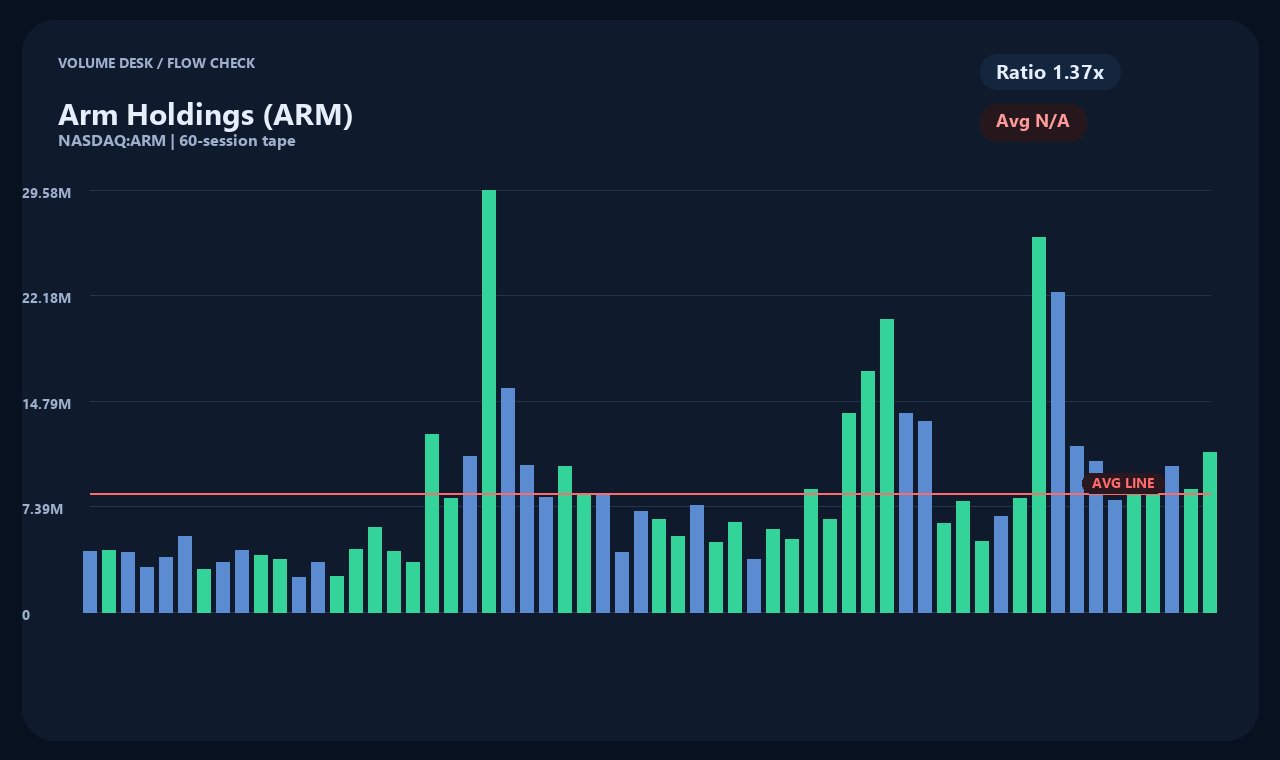Viewport: 1280px width, 760px height.
Task: Click the tallest green bar reaching 29.58M
Action: (489, 401)
